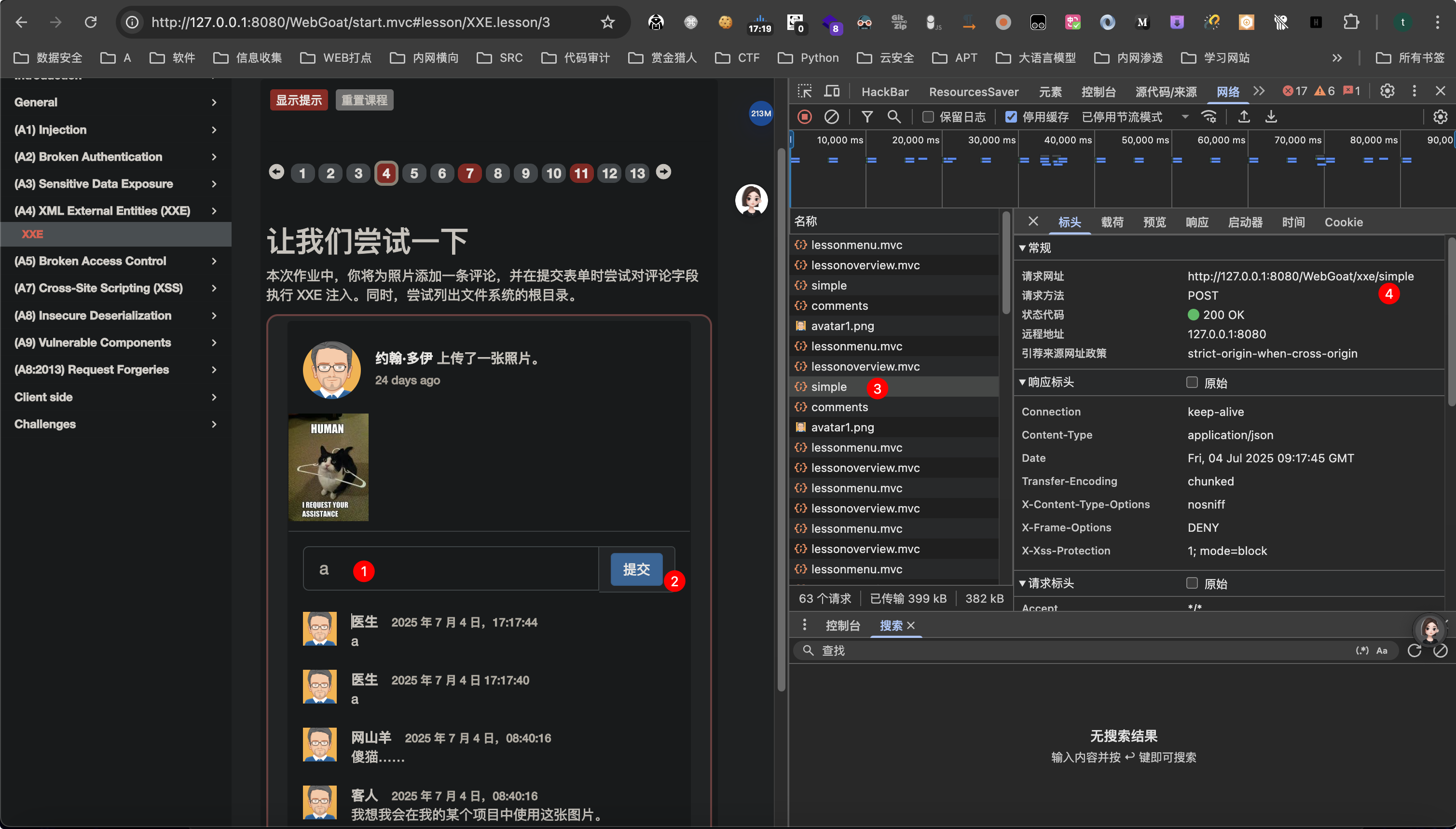
Task: Switch to the 响应 tab
Action: click(1196, 222)
